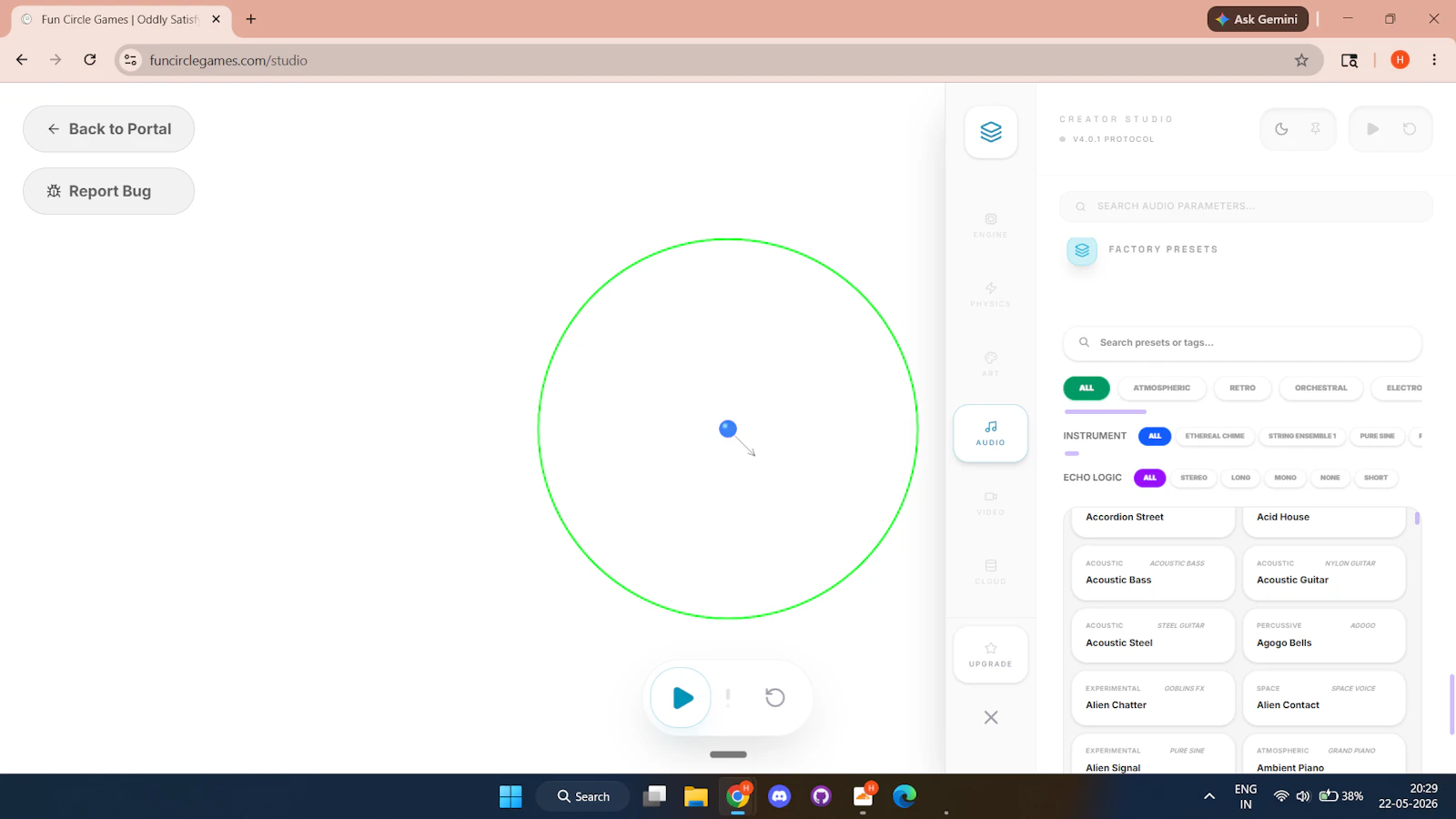Open the Engine section in sidebar
The image size is (1456, 819).
point(990,225)
